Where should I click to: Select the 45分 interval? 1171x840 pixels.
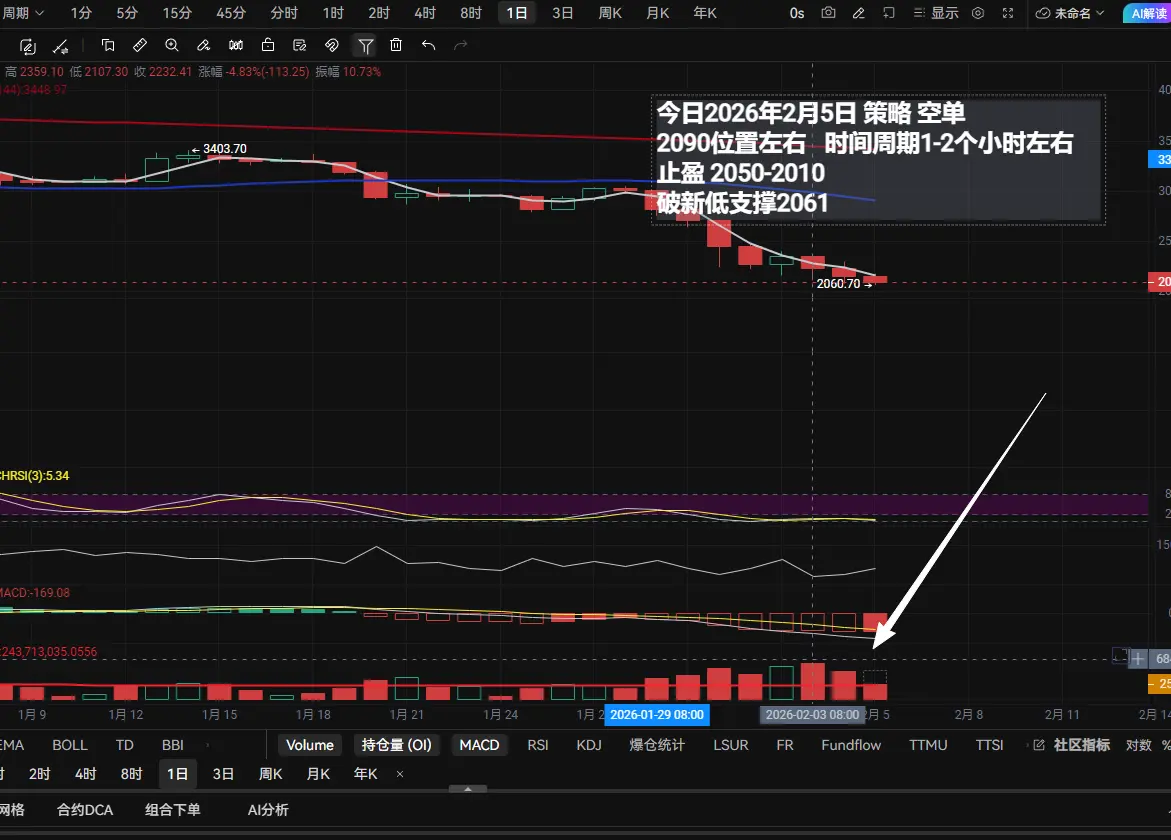point(231,13)
